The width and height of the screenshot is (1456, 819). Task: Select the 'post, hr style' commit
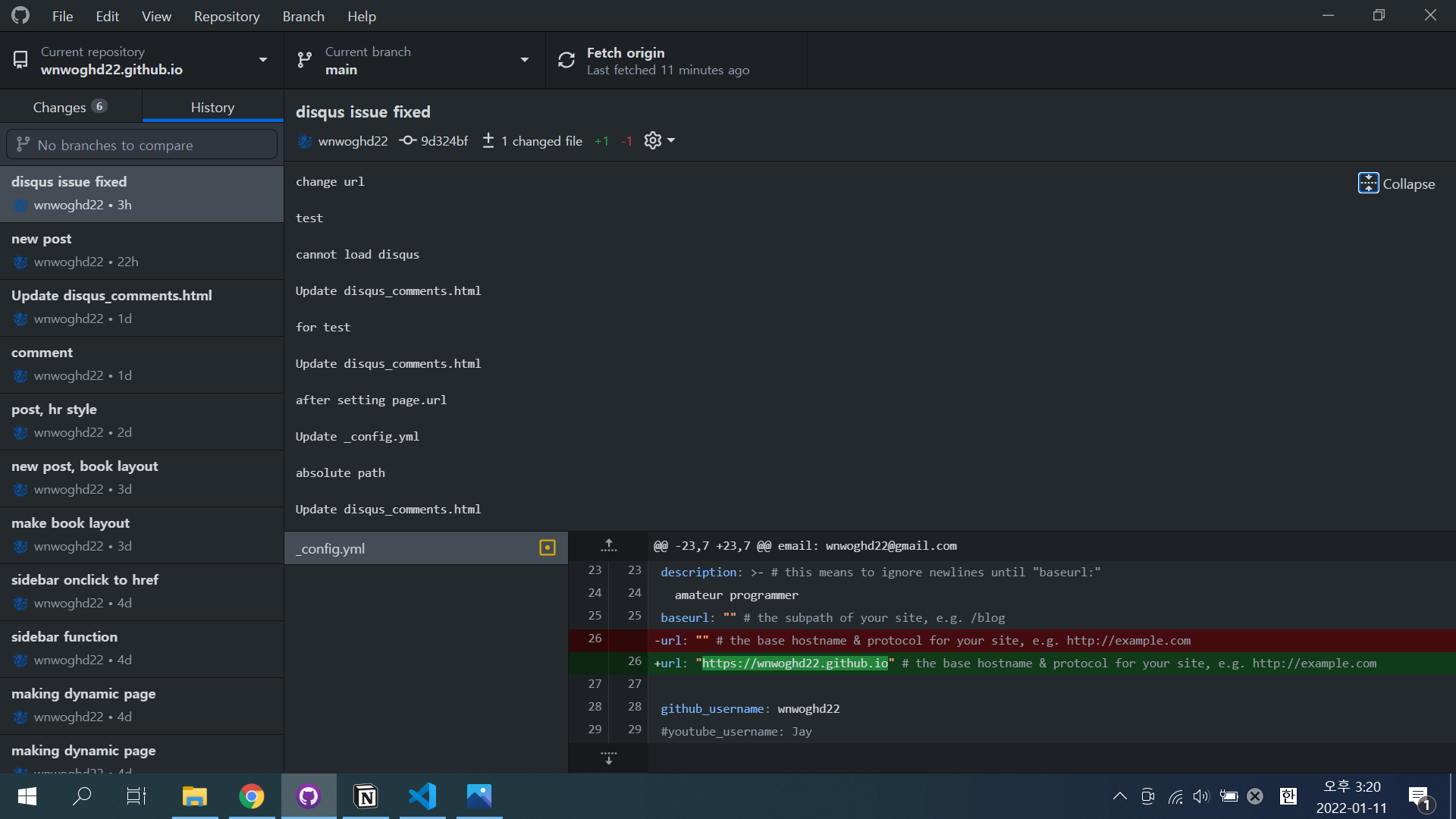pos(142,421)
